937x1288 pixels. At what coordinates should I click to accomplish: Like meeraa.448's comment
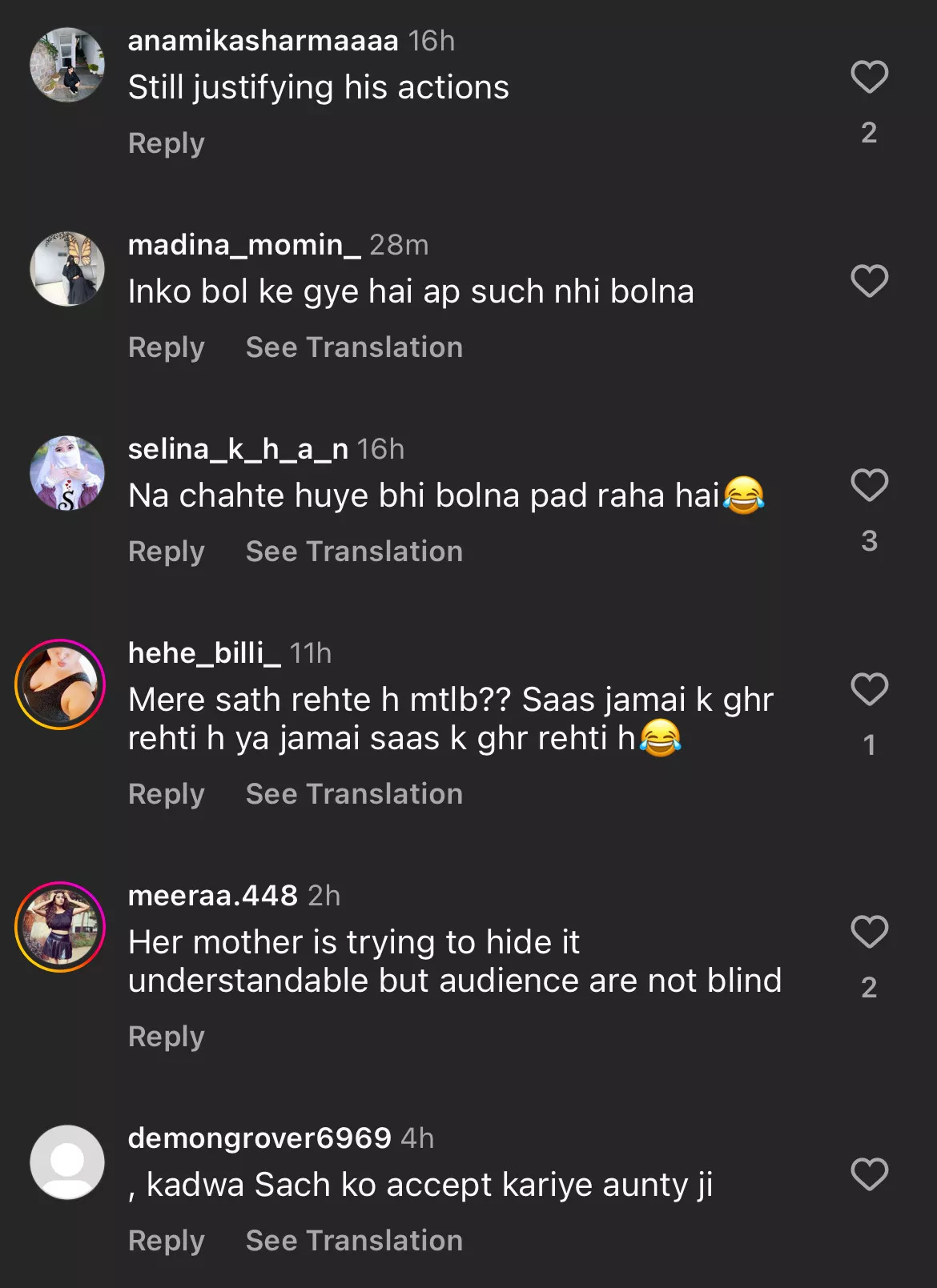(869, 933)
